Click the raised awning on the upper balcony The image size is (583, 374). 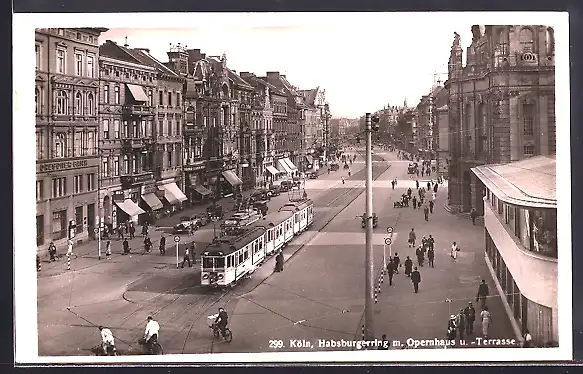(x=138, y=93)
